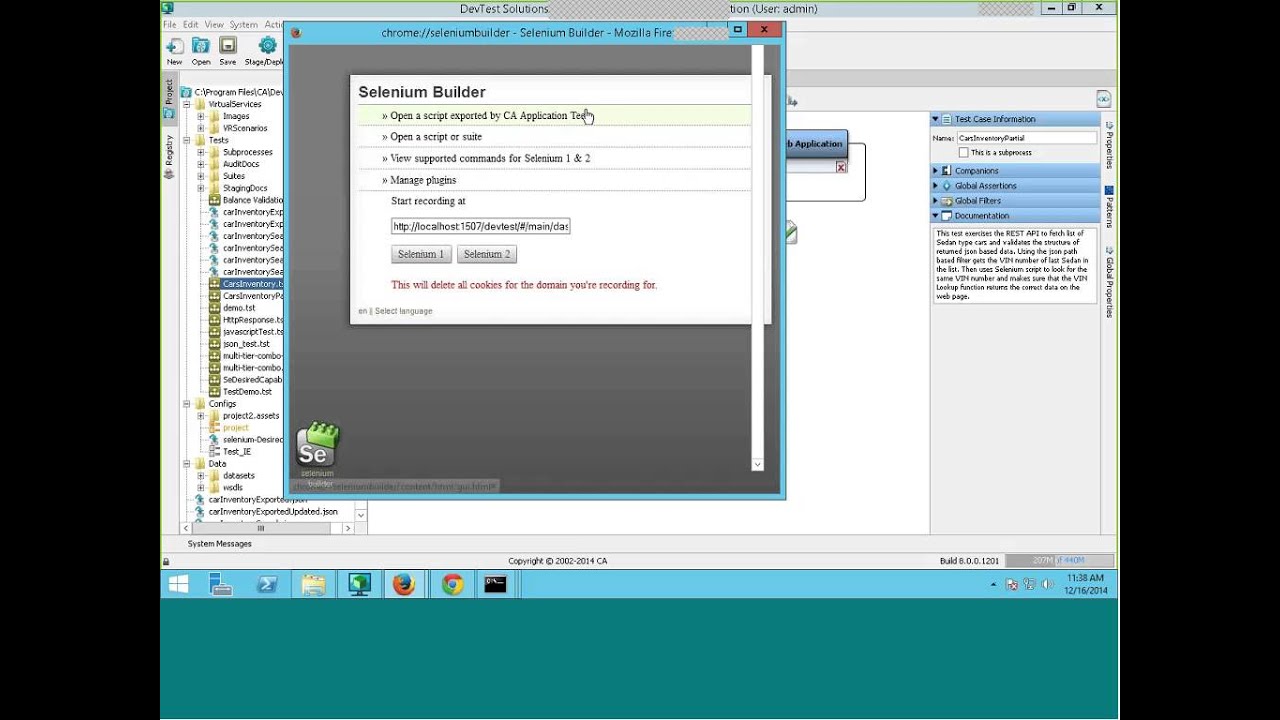Image resolution: width=1280 pixels, height=720 pixels.
Task: Click the Server Manager icon in the taskbar
Action: pyautogui.click(x=221, y=584)
